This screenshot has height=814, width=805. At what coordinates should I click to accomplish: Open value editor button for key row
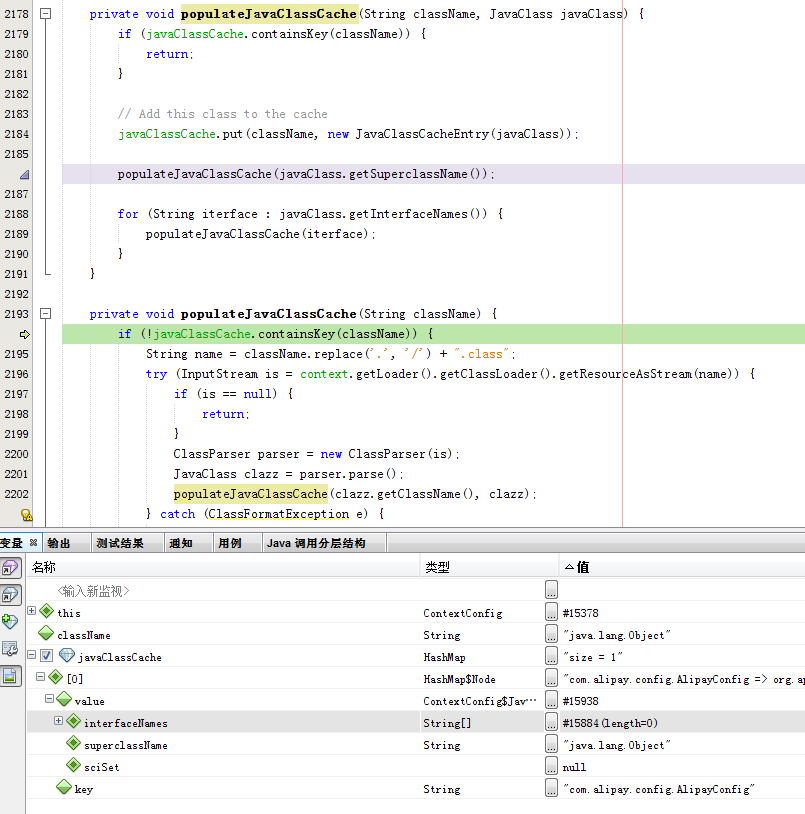(x=551, y=788)
